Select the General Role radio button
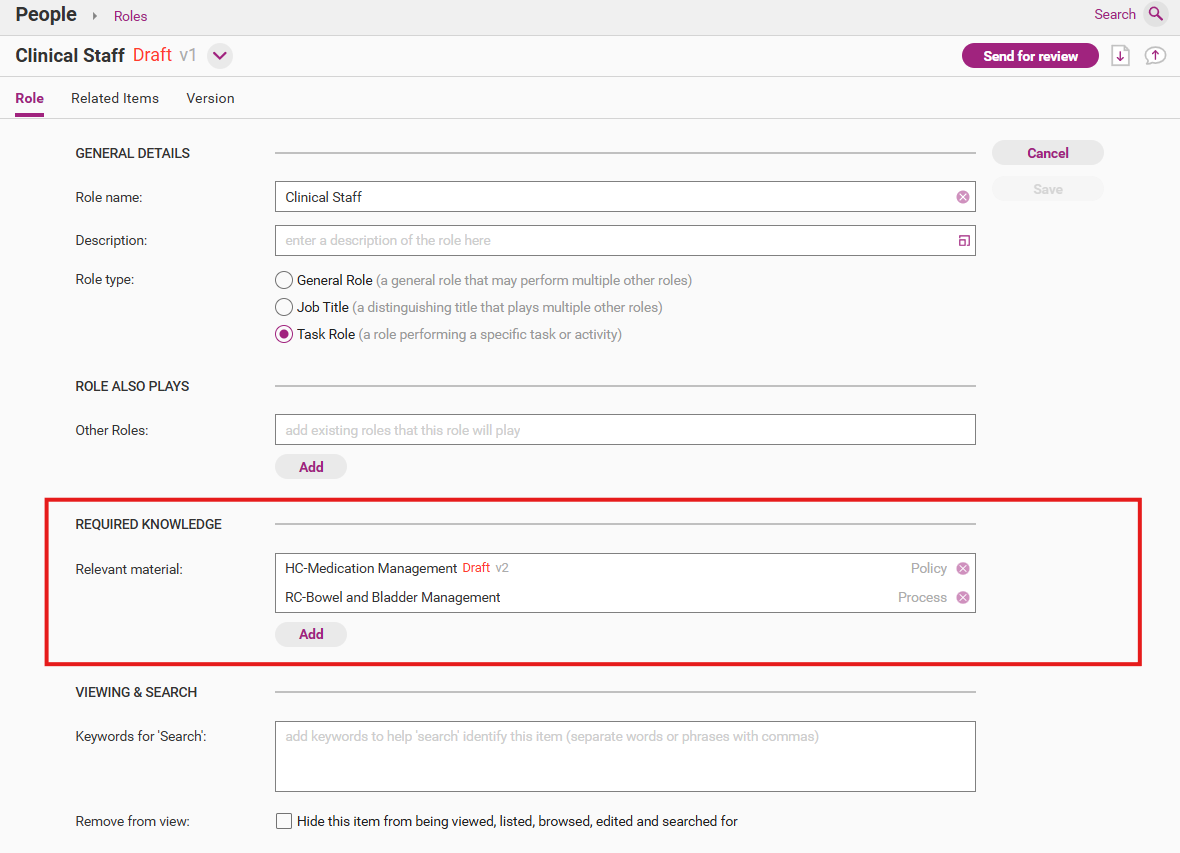This screenshot has height=853, width=1180. pyautogui.click(x=284, y=281)
